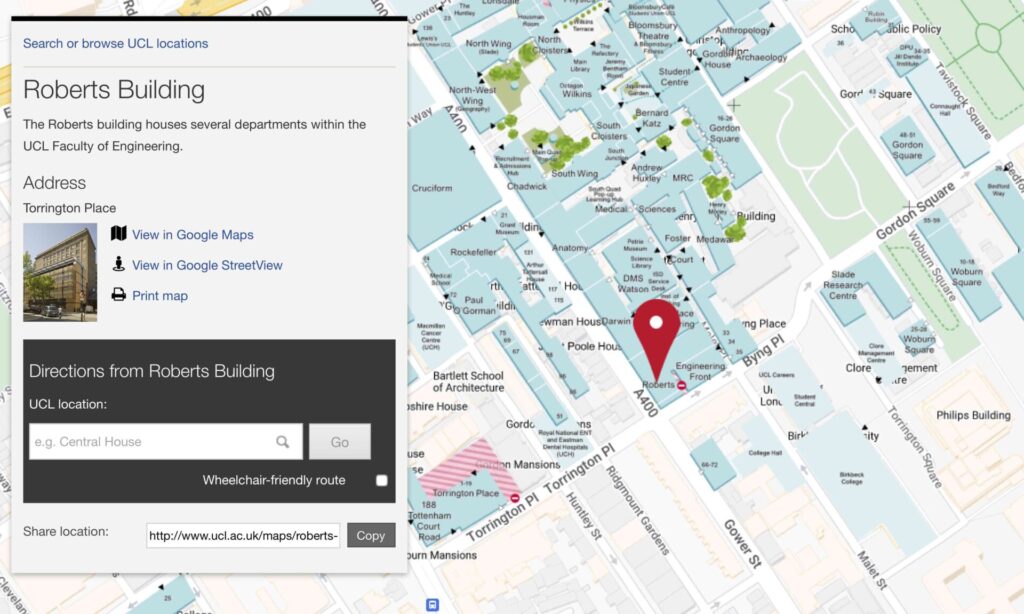Image resolution: width=1024 pixels, height=614 pixels.
Task: Enable the Wheelchair-friendly route option
Action: (381, 480)
